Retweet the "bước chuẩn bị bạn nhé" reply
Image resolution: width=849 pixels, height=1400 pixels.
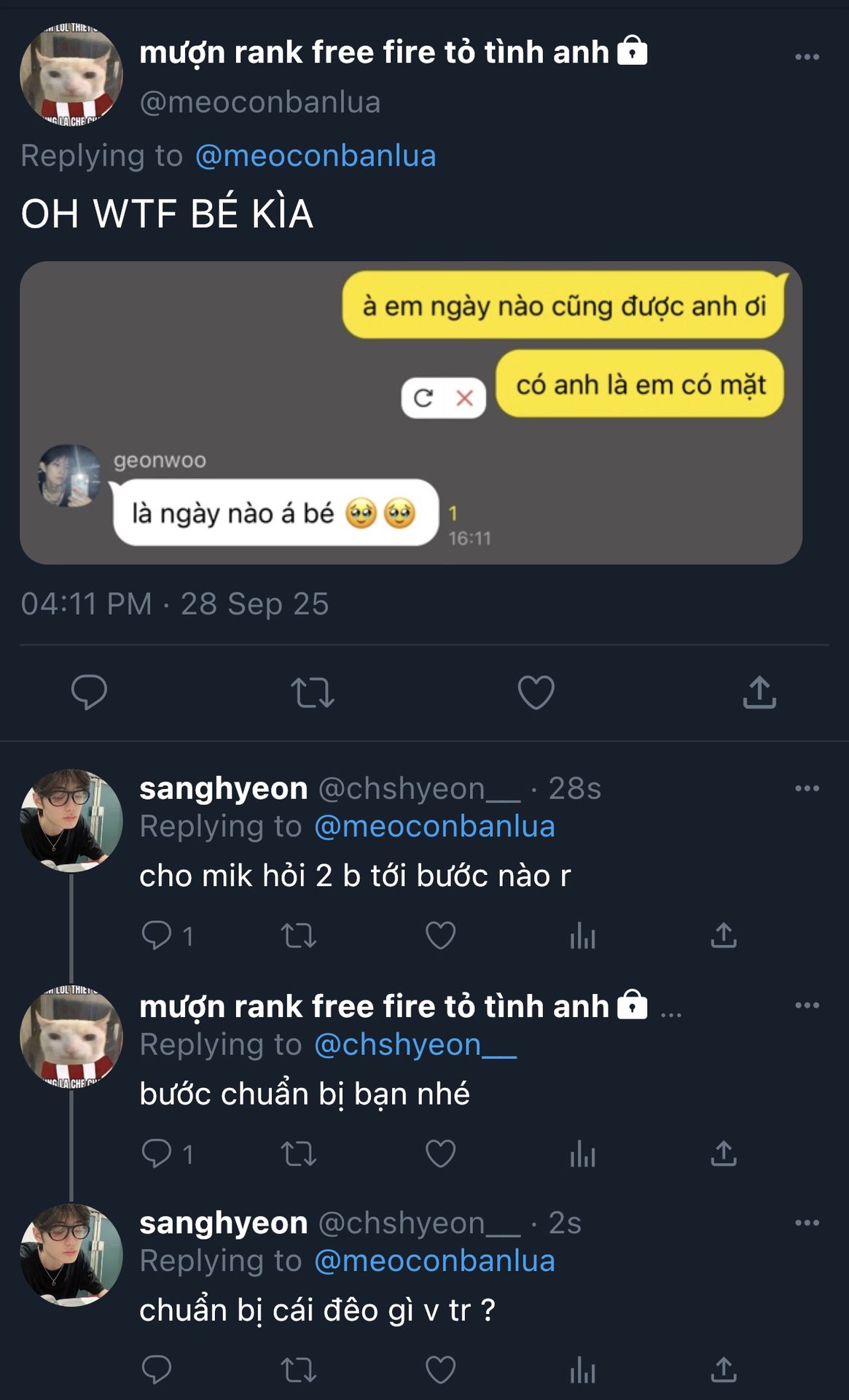pyautogui.click(x=299, y=1154)
